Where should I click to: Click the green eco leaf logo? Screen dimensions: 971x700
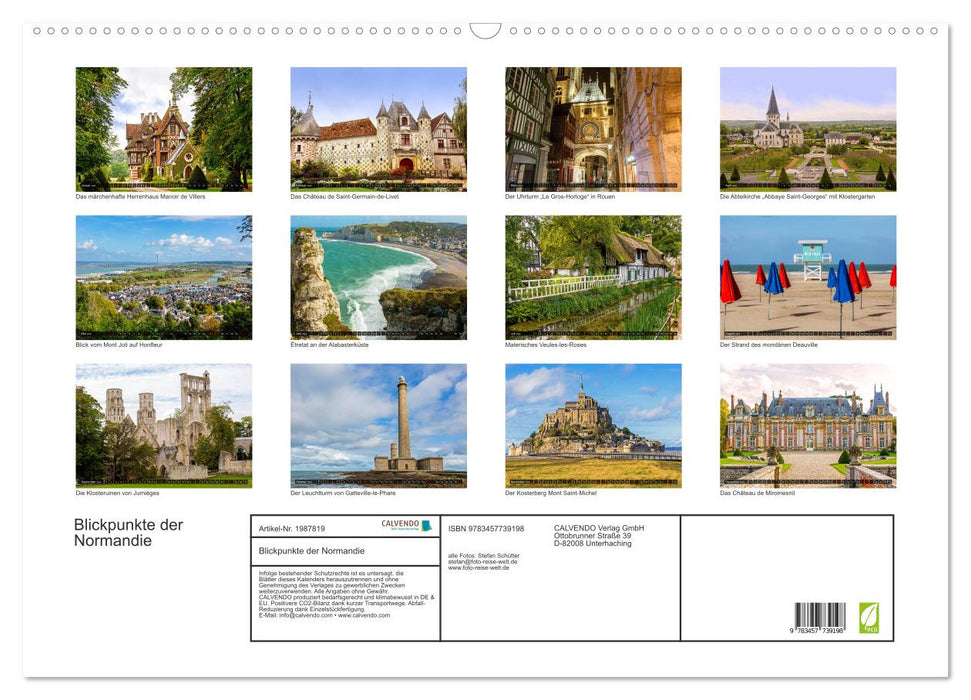(869, 616)
